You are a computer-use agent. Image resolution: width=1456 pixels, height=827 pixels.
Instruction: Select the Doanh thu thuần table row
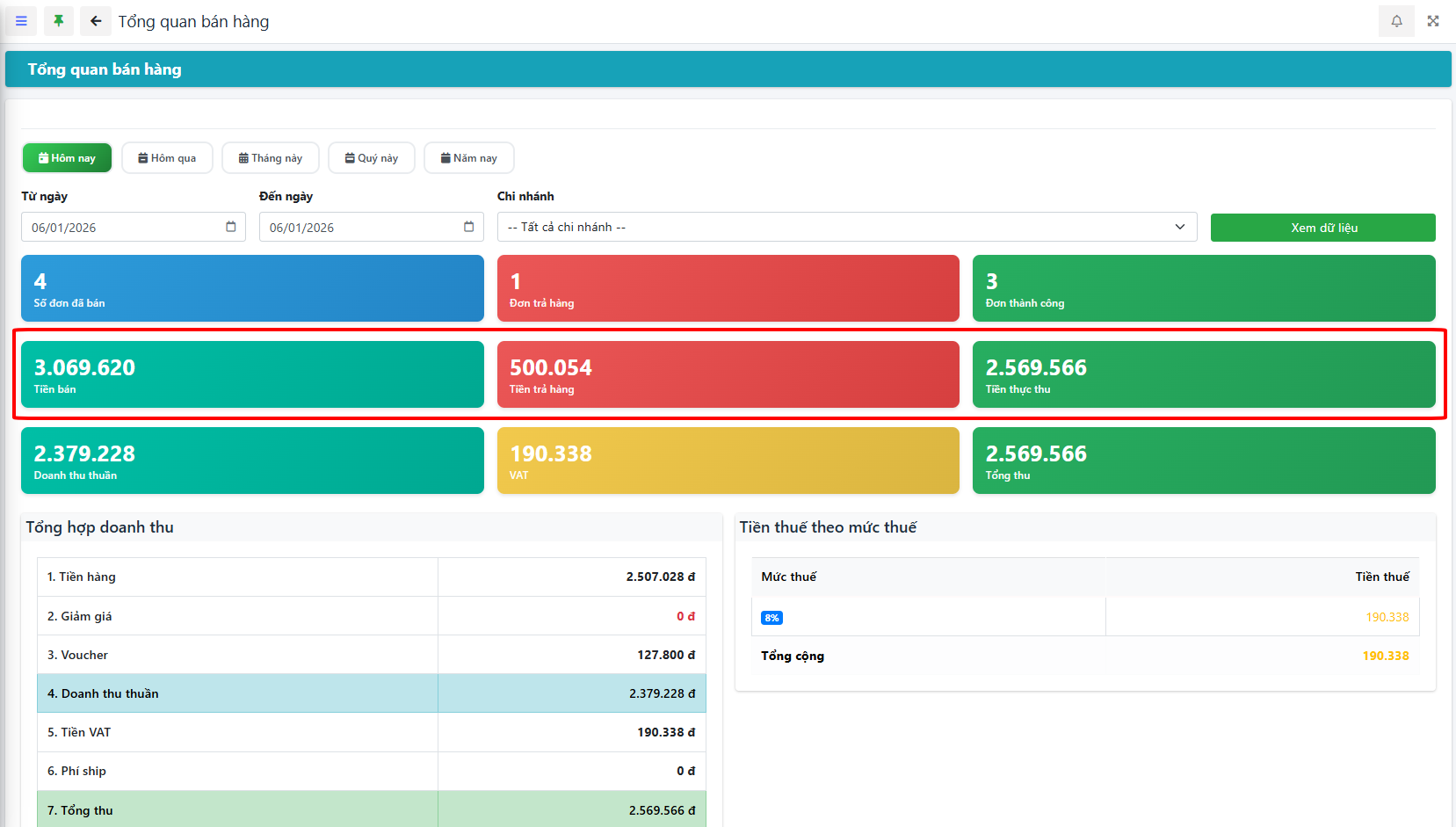[371, 693]
